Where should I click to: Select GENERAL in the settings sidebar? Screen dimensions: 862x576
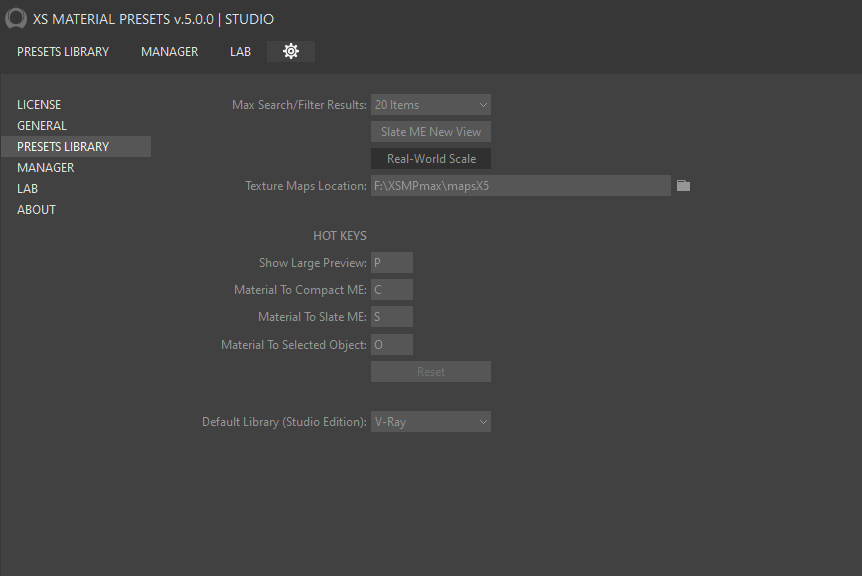tap(42, 125)
